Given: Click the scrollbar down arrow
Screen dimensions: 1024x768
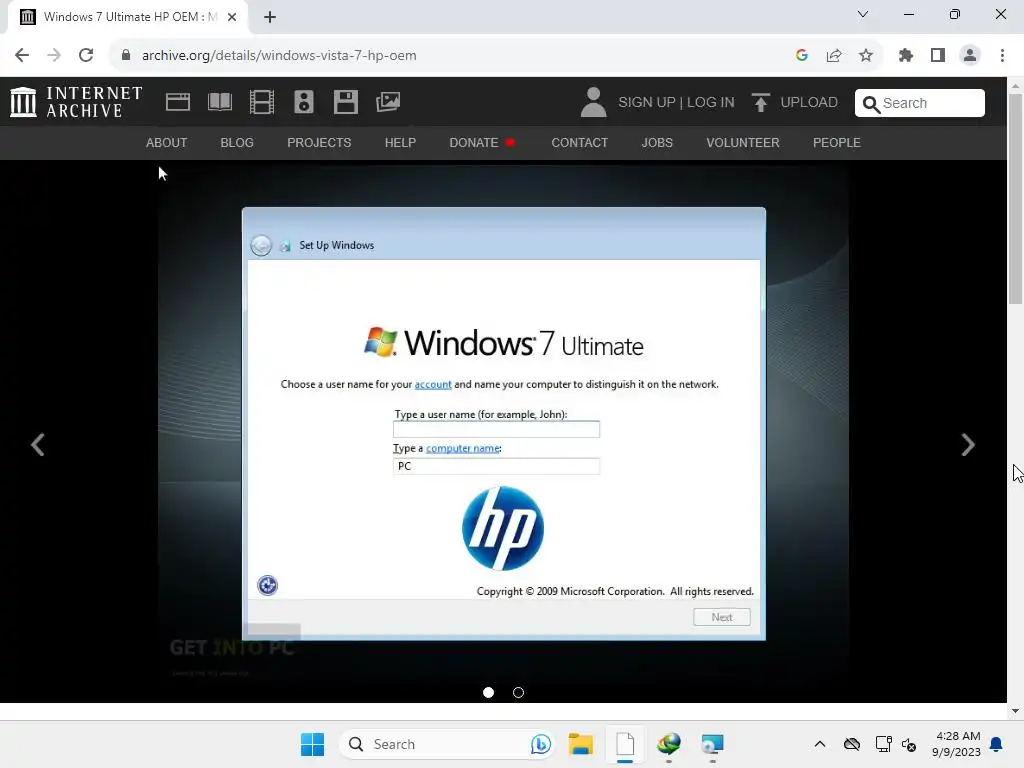Looking at the screenshot, I should click(x=1015, y=711).
